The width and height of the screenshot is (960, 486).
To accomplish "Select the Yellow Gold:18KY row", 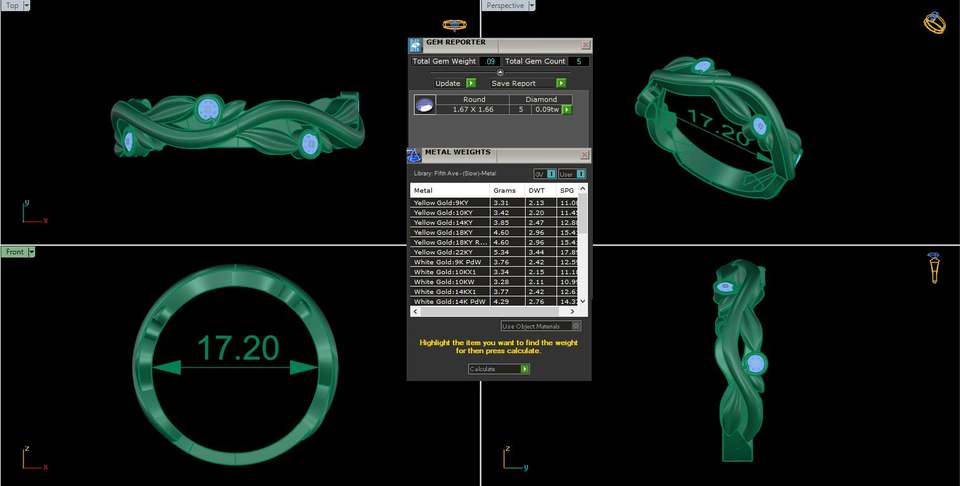I will [494, 232].
